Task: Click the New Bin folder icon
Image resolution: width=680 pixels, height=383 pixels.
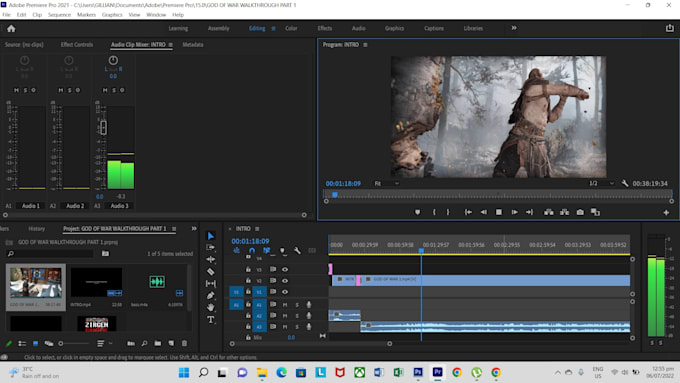Action: click(x=158, y=344)
